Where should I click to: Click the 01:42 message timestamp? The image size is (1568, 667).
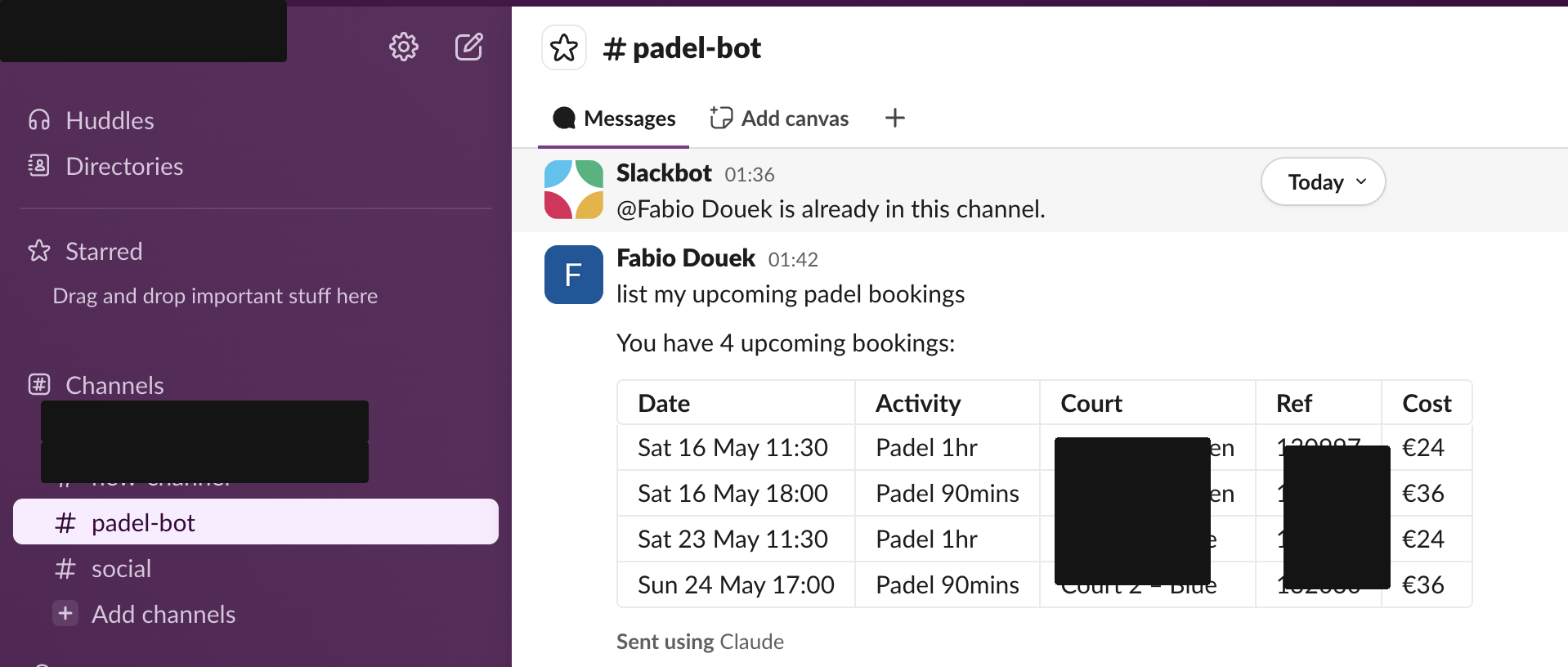click(793, 260)
